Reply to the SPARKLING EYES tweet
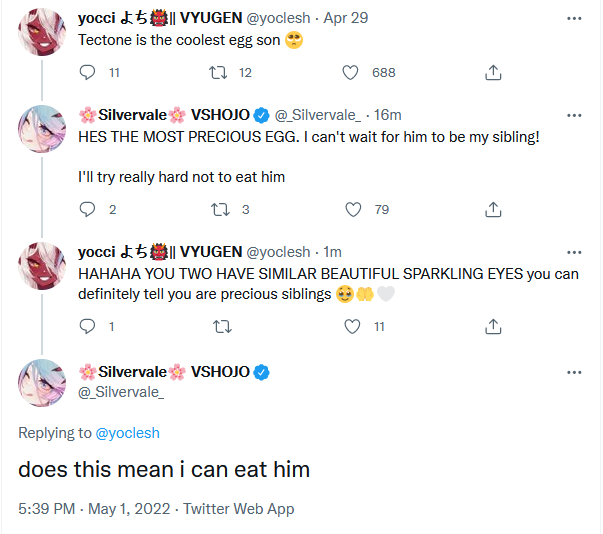603x534 pixels. (87, 326)
